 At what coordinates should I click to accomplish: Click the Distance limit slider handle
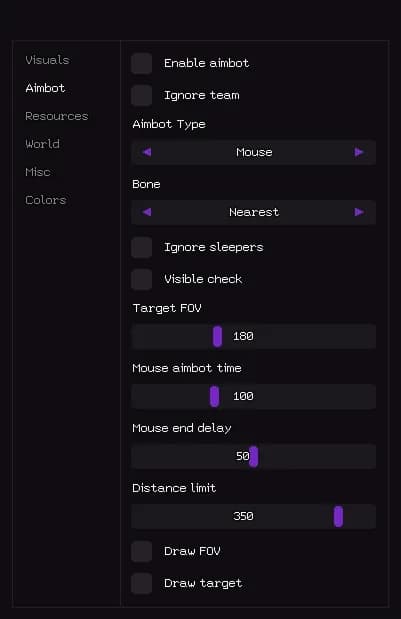pyautogui.click(x=338, y=516)
